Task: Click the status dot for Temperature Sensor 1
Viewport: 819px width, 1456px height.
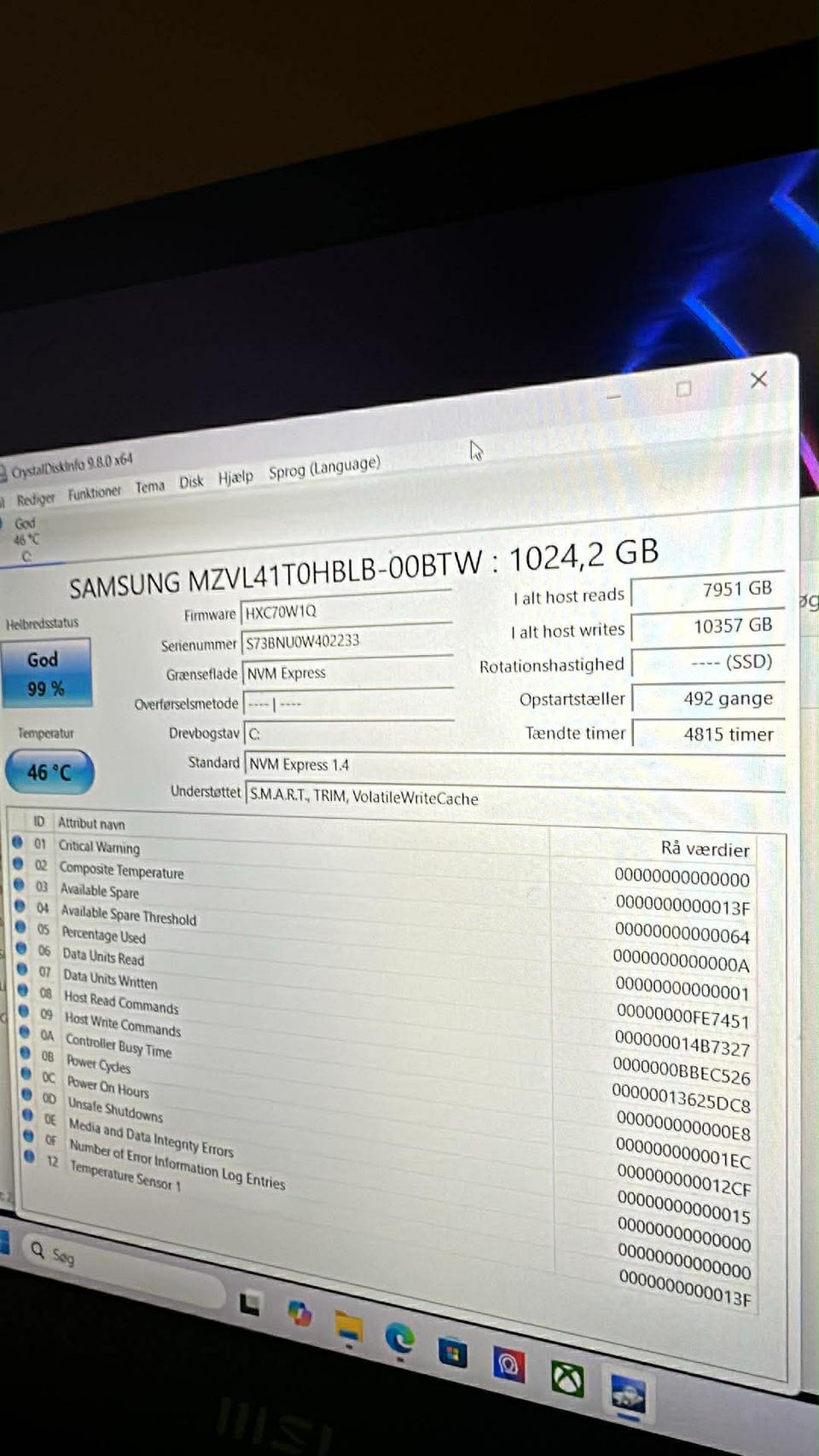Action: (29, 1157)
